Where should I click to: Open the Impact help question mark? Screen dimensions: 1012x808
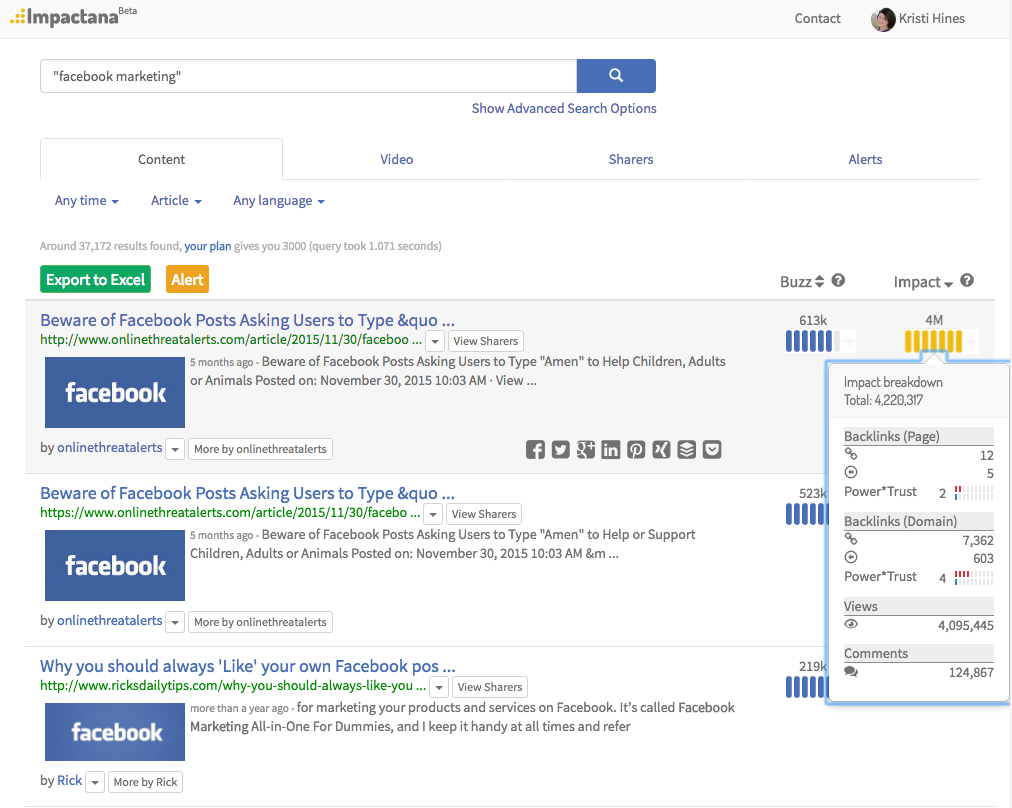966,280
